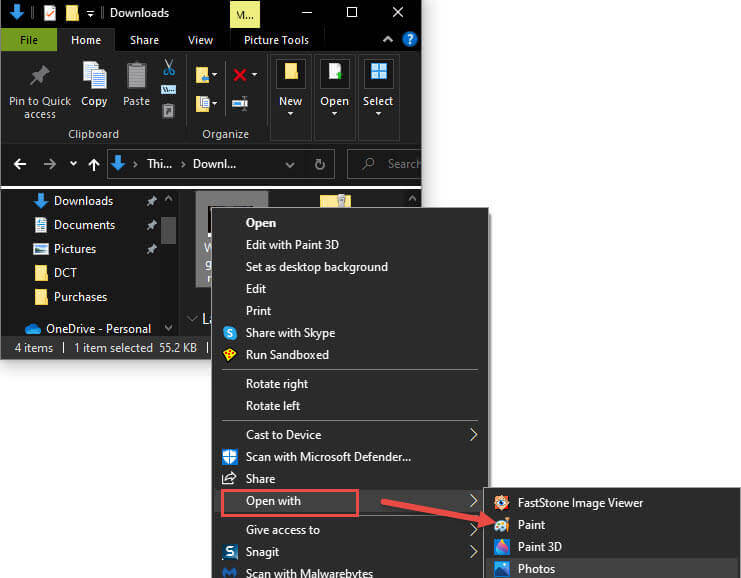Image resolution: width=741 pixels, height=578 pixels.
Task: Open Downloads in navigation pane
Action: pyautogui.click(x=83, y=201)
